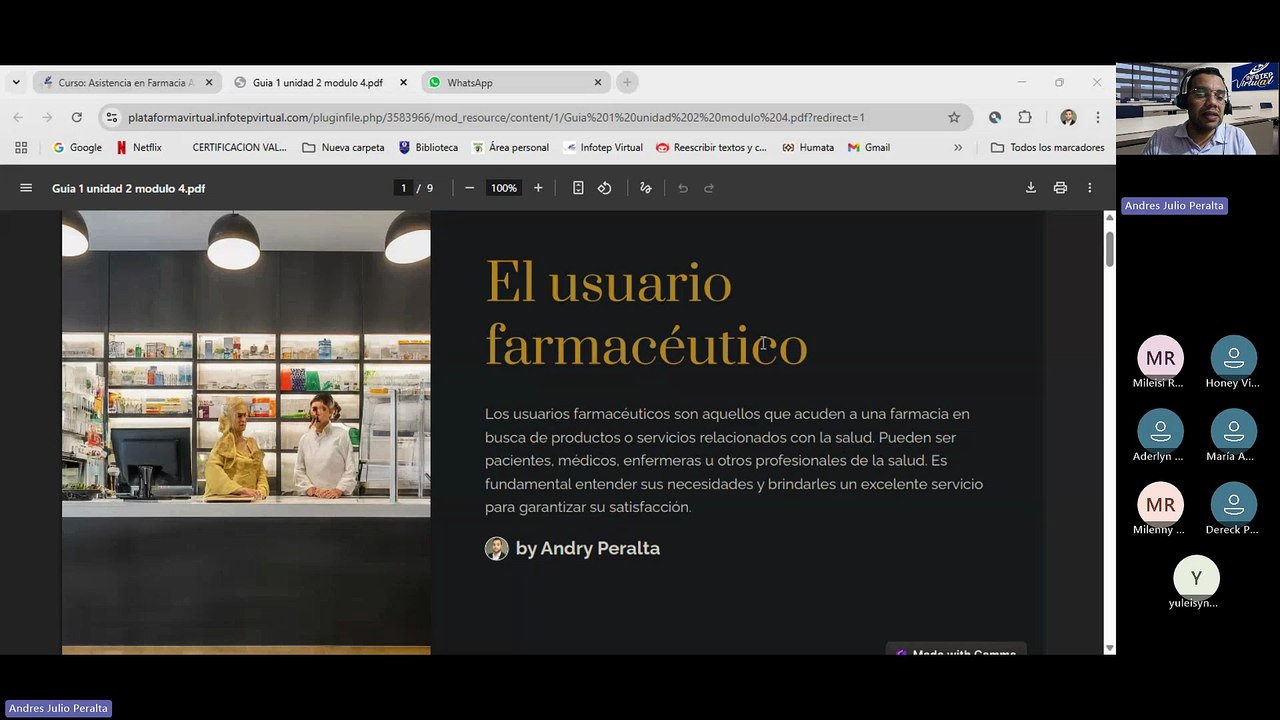
Task: Switch to Curso: Asistencia en Farmacia tab
Action: point(127,83)
